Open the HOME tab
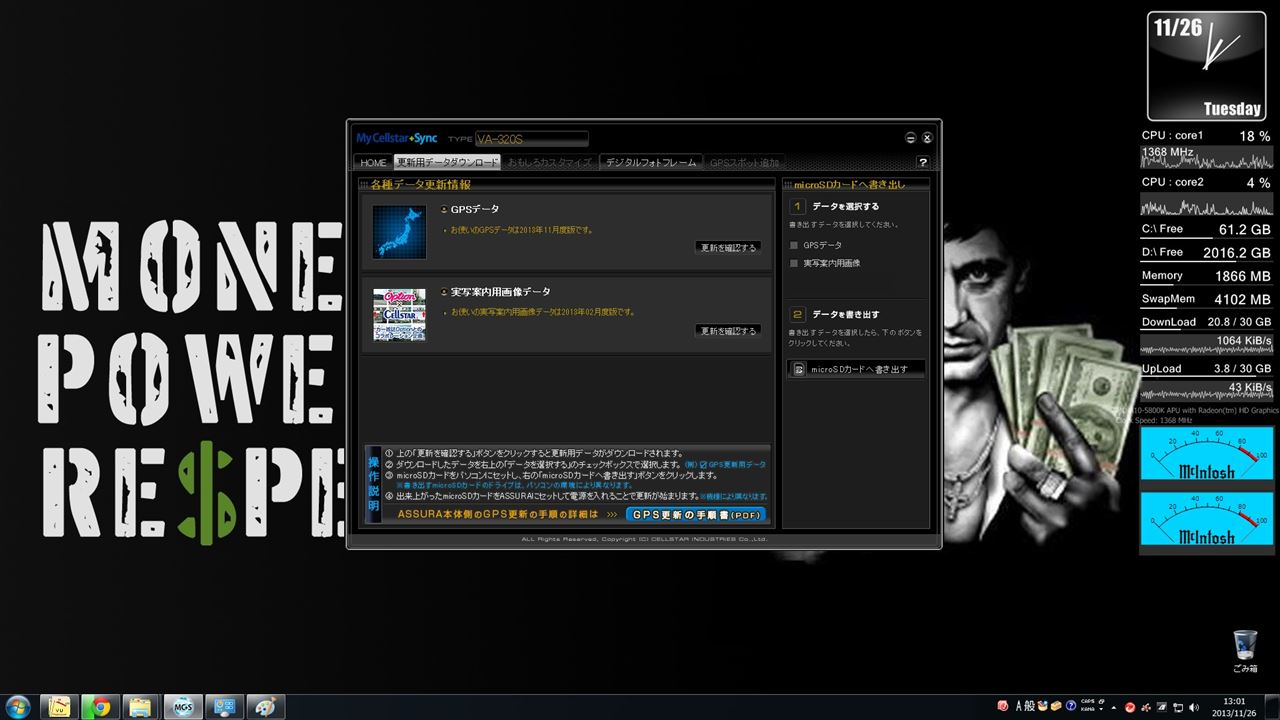 click(373, 162)
